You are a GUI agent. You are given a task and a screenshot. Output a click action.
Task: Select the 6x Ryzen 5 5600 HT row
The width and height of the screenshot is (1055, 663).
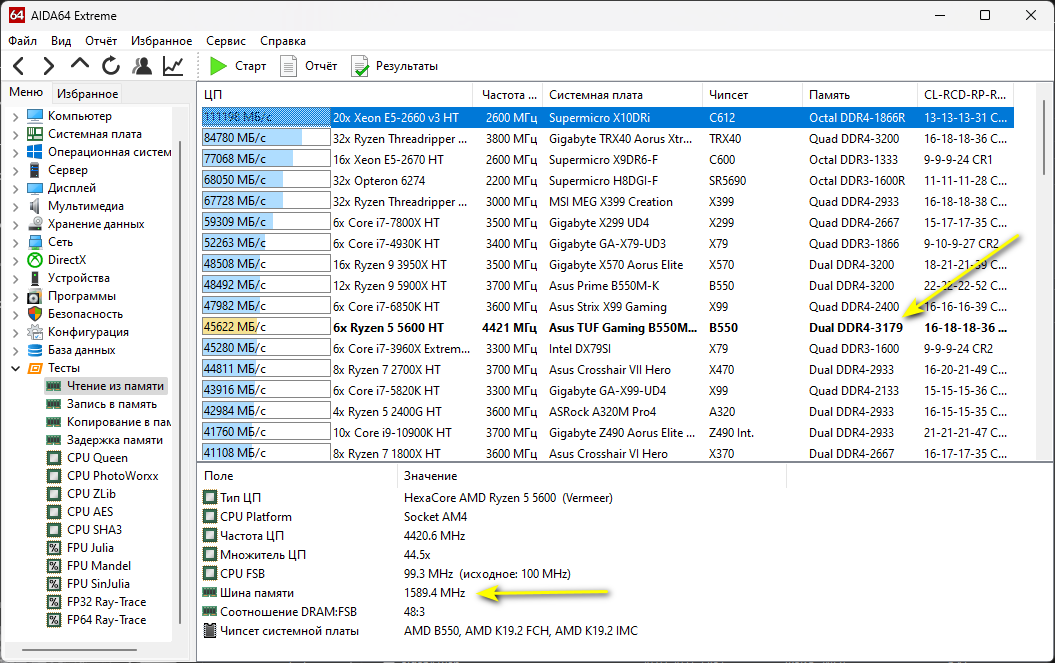pos(608,328)
